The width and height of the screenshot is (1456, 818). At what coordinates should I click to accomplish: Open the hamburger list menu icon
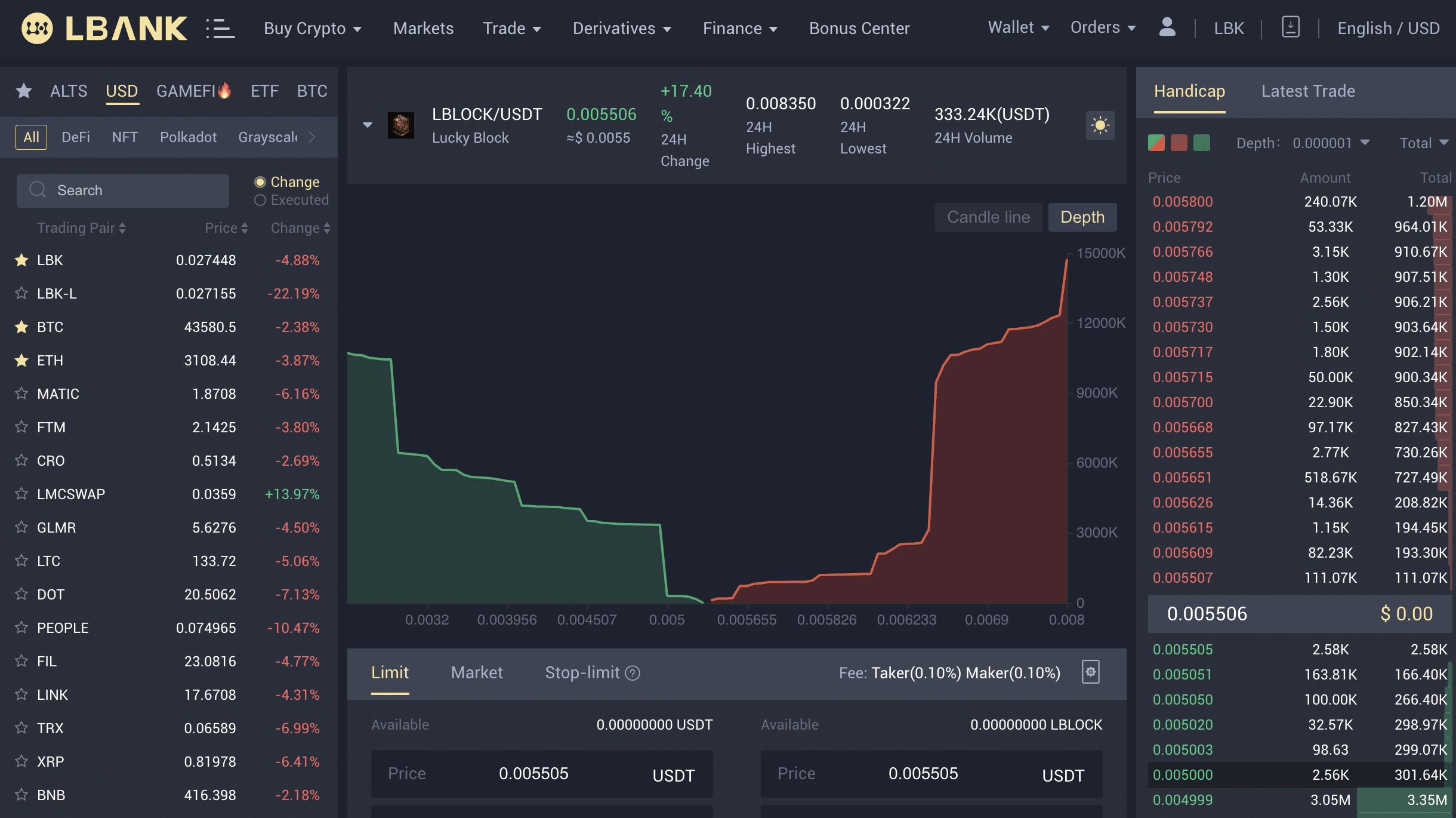[220, 29]
